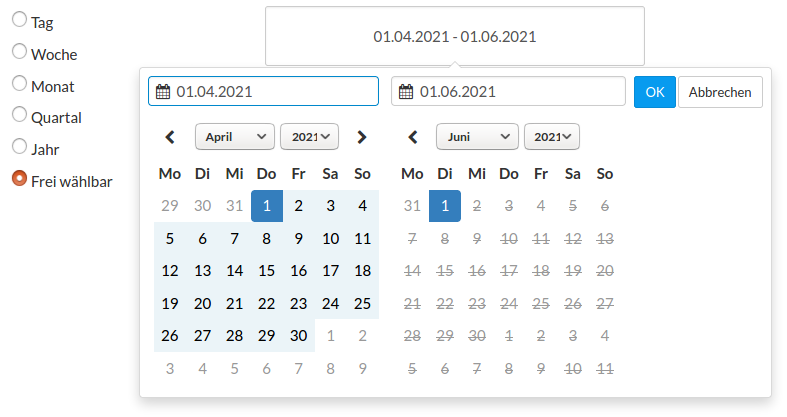Pick April 15 in the left calendar
The height and width of the screenshot is (417, 787).
pos(267,271)
